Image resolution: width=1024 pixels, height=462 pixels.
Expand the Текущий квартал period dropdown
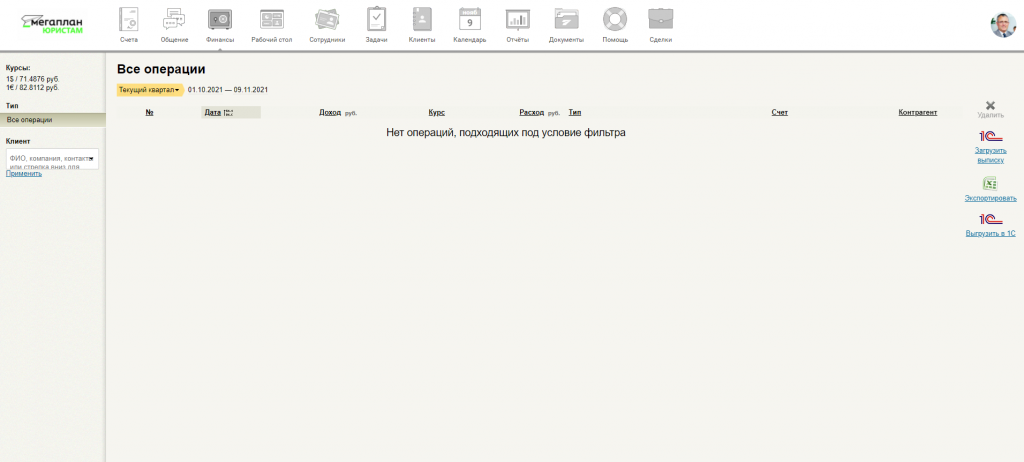coord(149,90)
